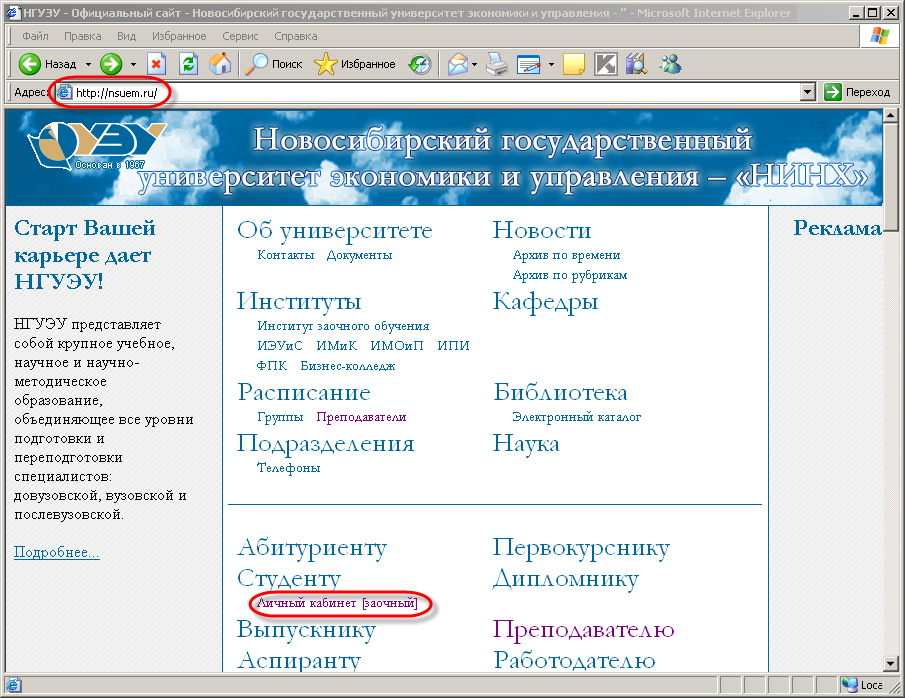Open Архив по времени link
Screen dimensions: 905x698
click(x=567, y=255)
